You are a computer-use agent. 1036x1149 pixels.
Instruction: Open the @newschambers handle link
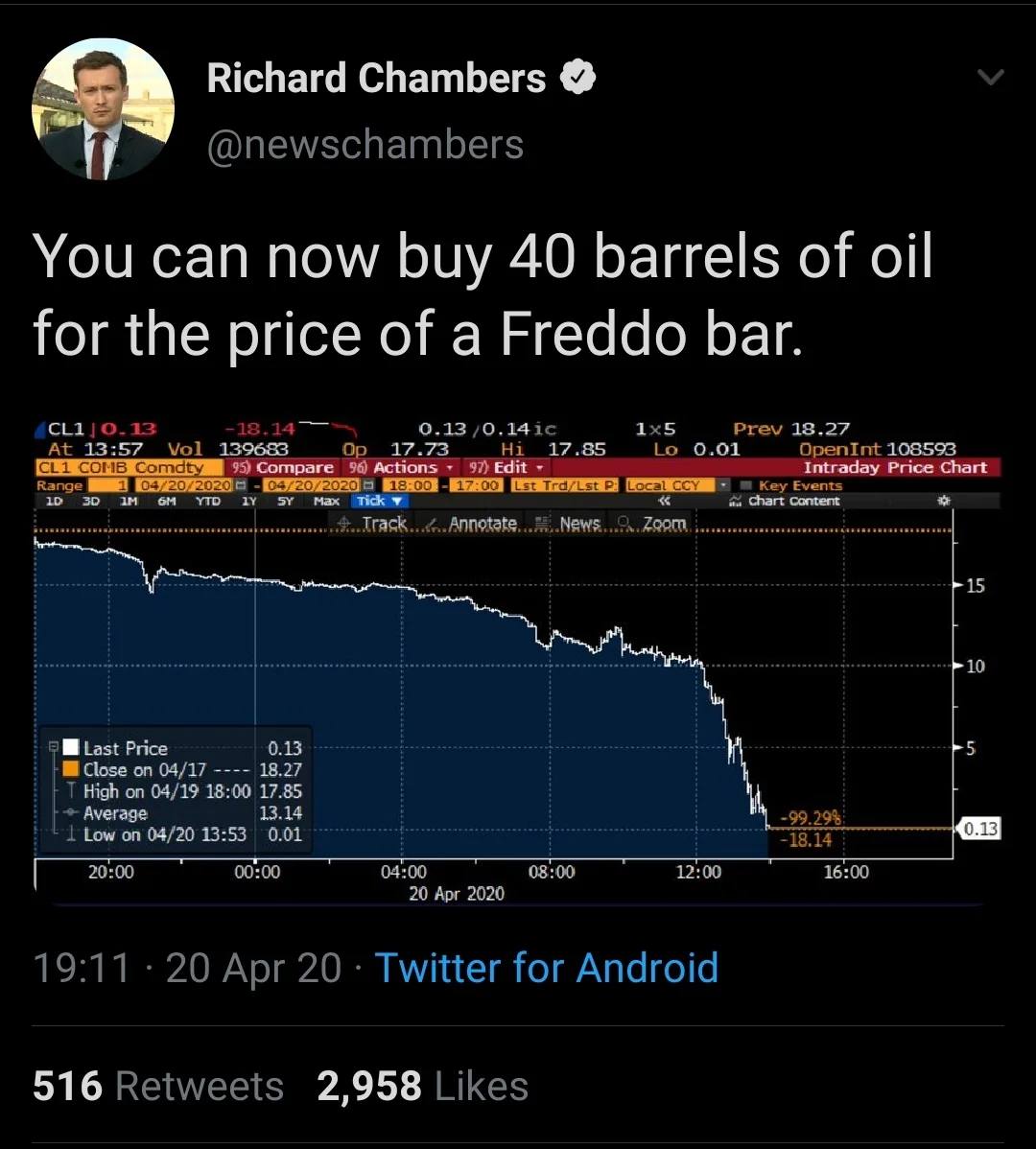365,145
